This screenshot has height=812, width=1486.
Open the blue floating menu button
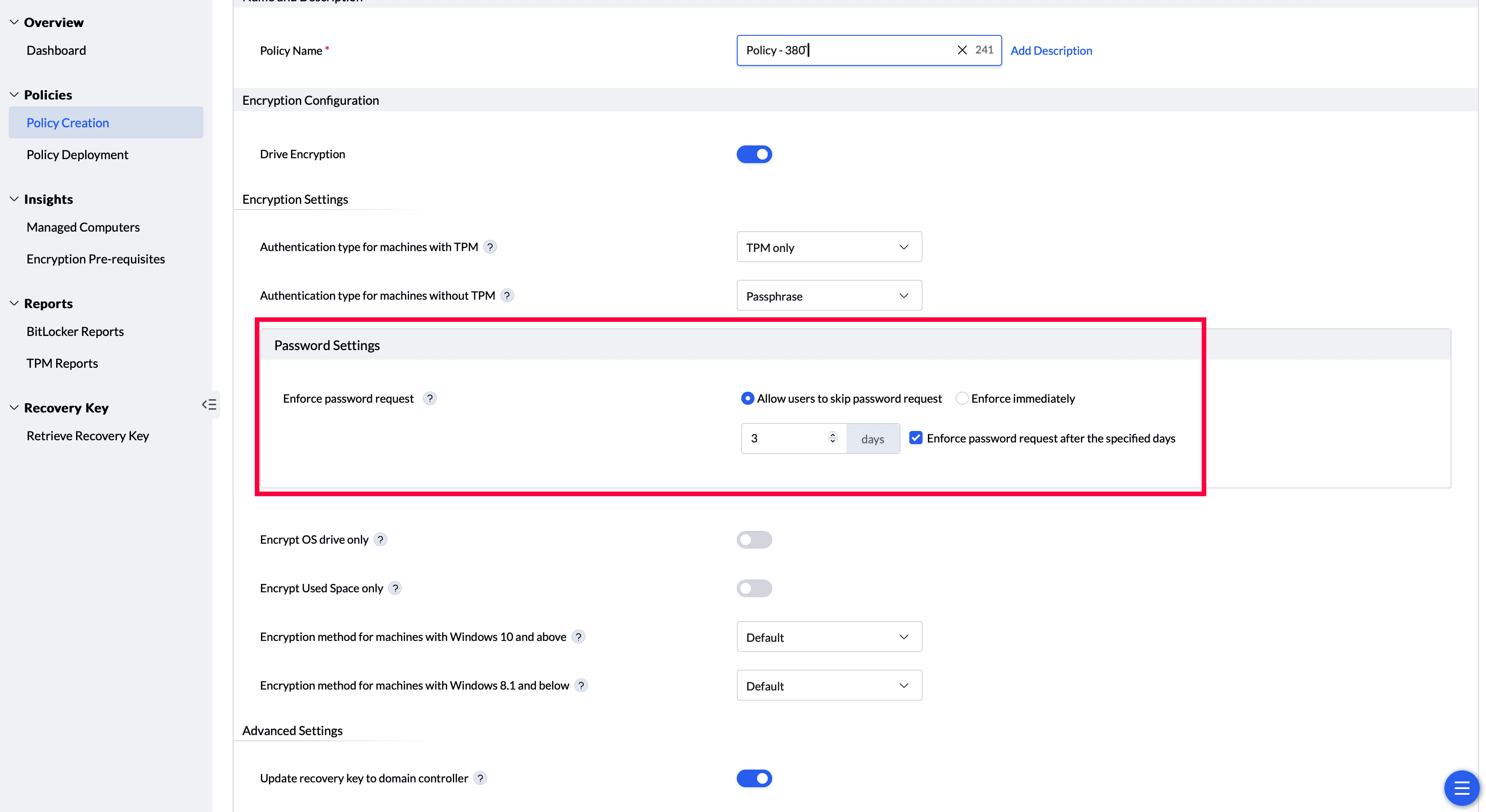click(x=1461, y=787)
